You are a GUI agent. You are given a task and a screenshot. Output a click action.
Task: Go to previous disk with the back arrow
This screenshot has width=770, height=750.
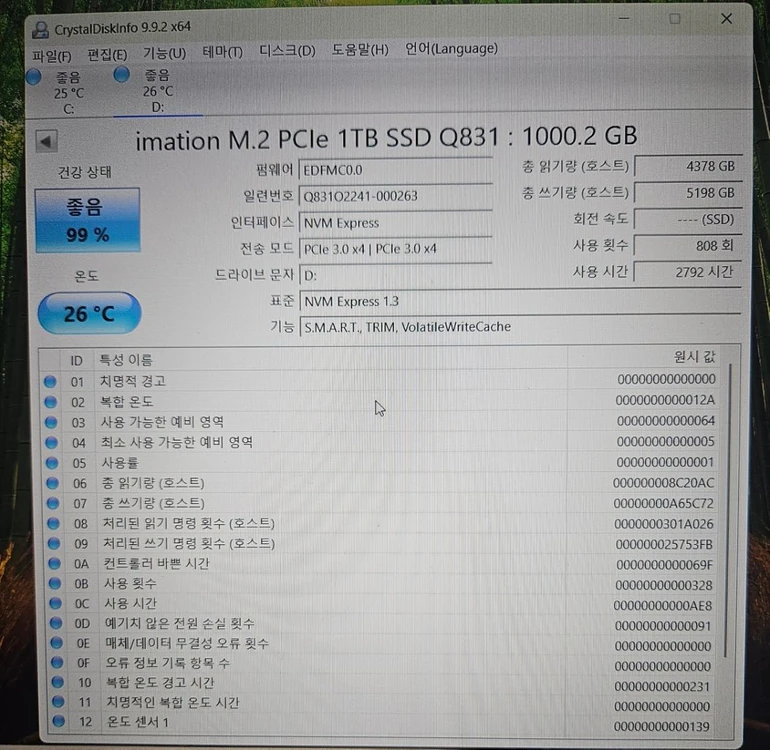(x=47, y=141)
